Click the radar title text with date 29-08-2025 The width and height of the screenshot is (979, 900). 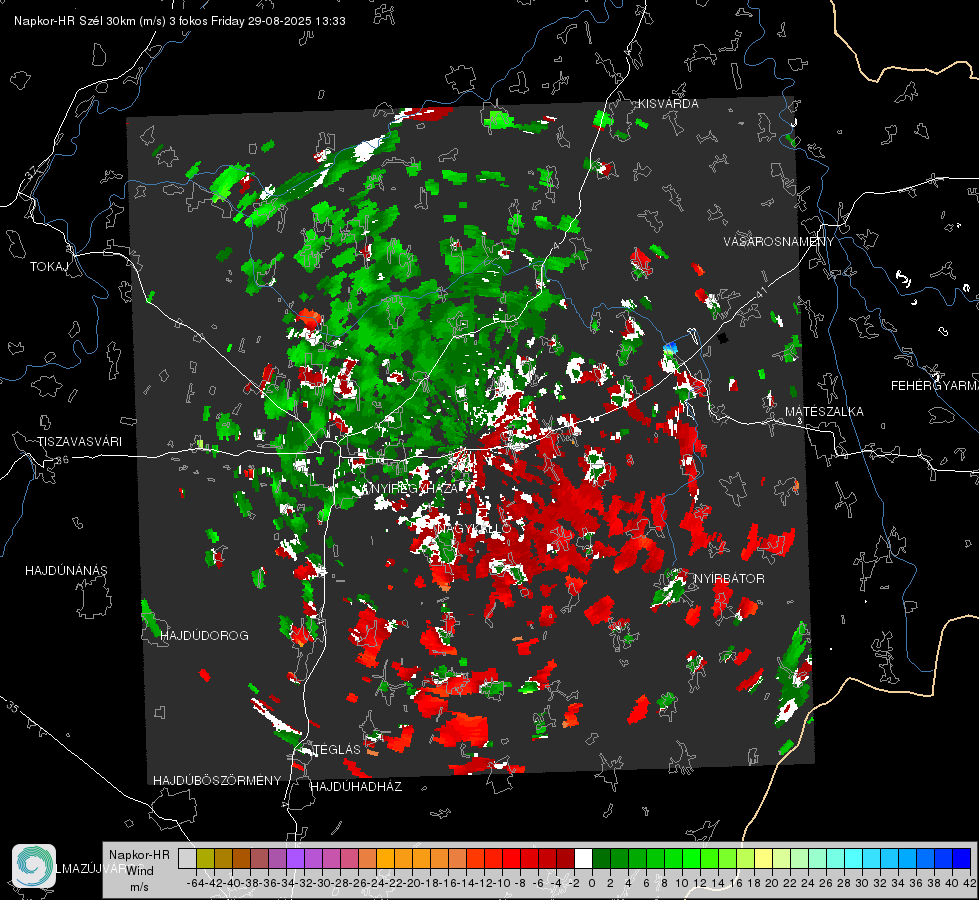[x=180, y=21]
